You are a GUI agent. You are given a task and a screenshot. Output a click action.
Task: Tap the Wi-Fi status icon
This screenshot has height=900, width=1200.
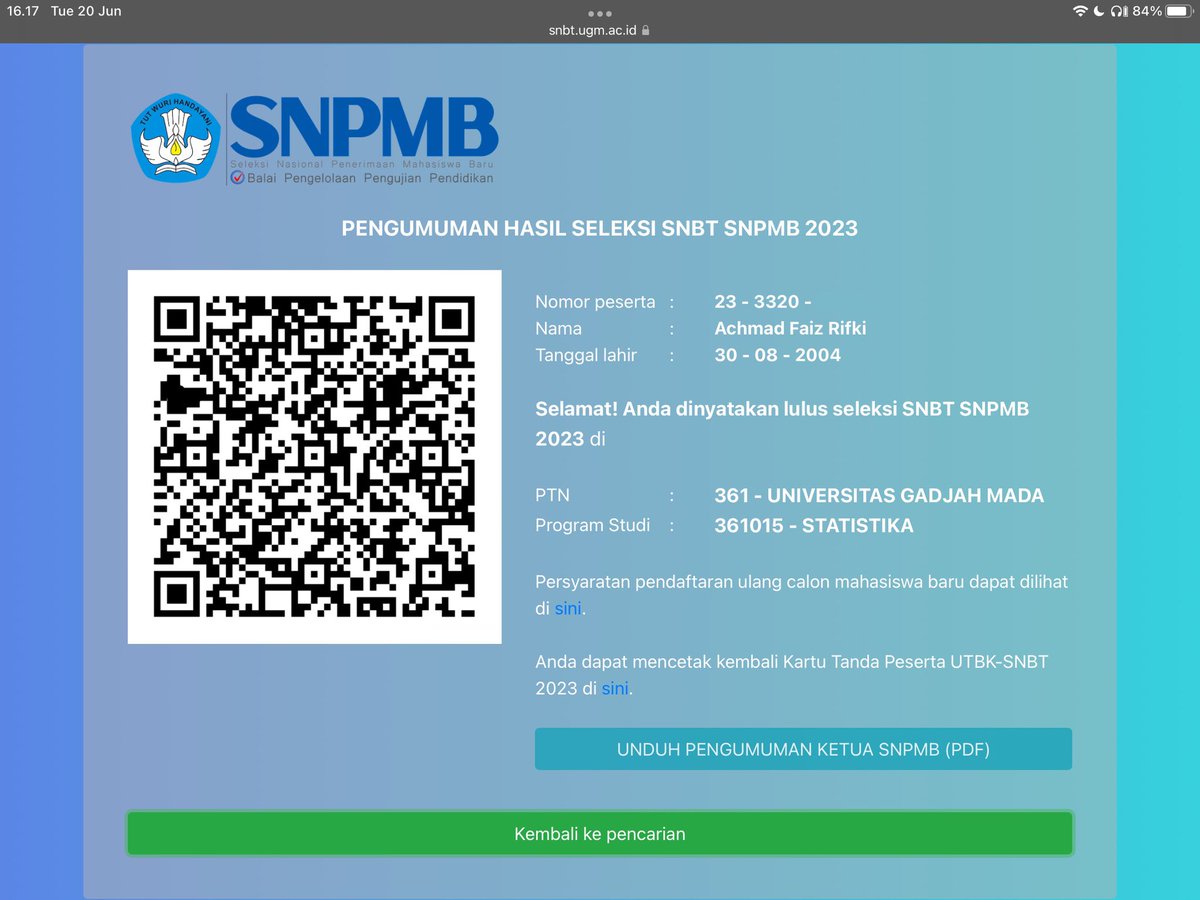click(x=1080, y=11)
